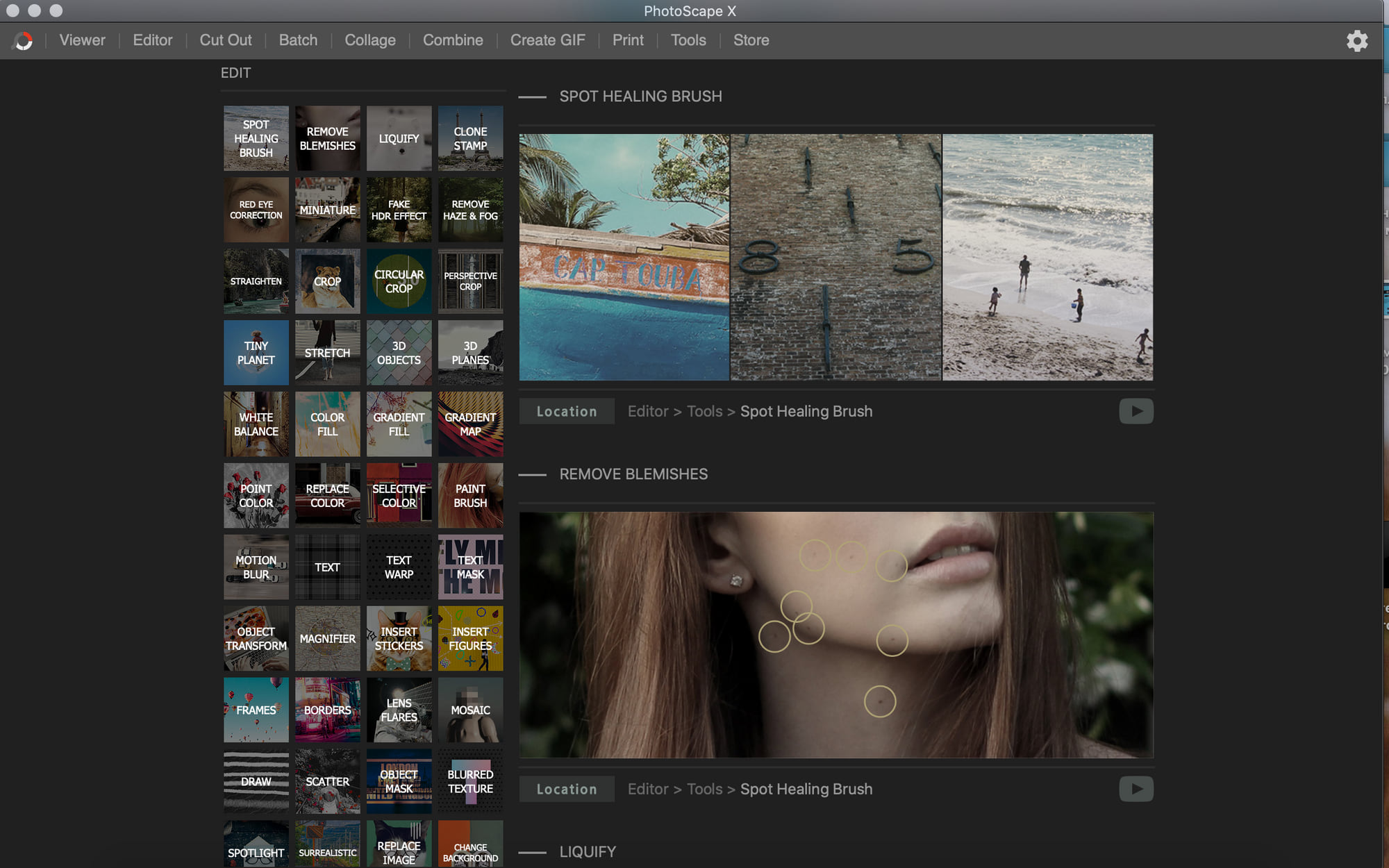Click the Editor tab in menu bar
The height and width of the screenshot is (868, 1389).
tap(153, 40)
